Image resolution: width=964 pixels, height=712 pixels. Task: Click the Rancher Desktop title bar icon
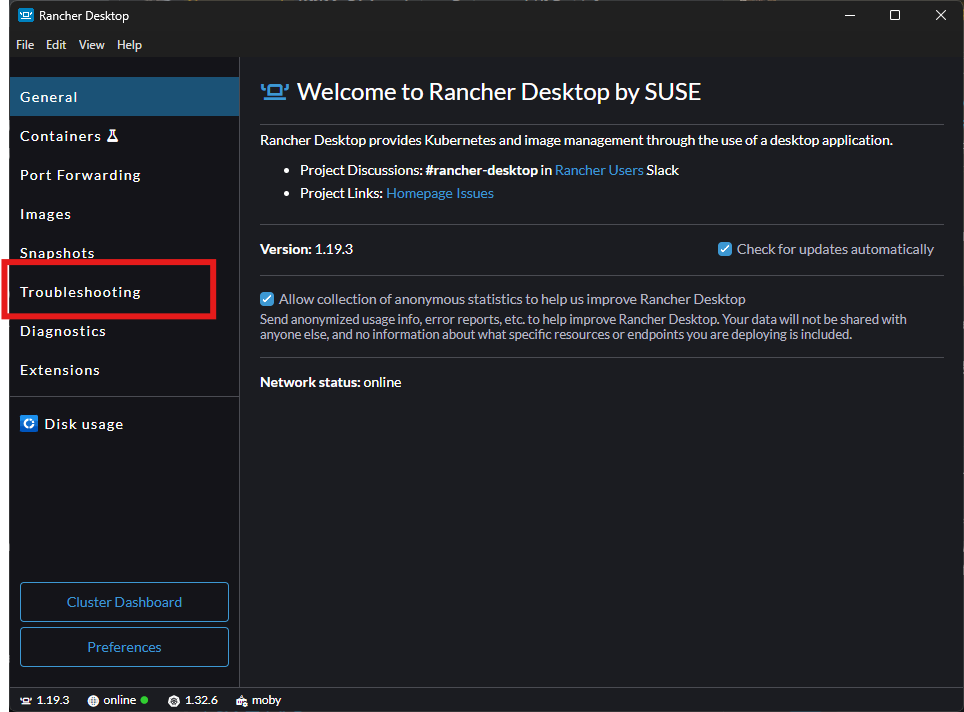tap(26, 15)
